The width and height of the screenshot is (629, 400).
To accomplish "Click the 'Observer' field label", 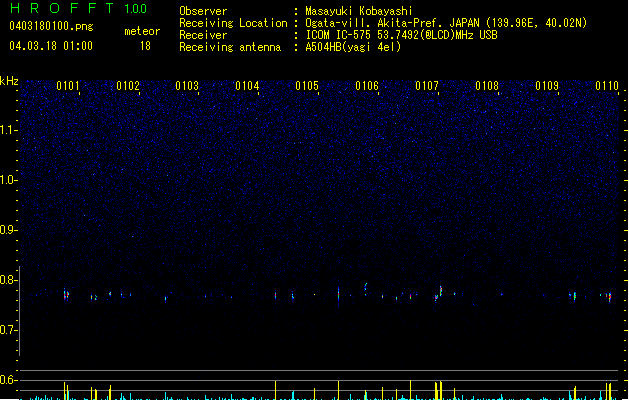I will (203, 11).
